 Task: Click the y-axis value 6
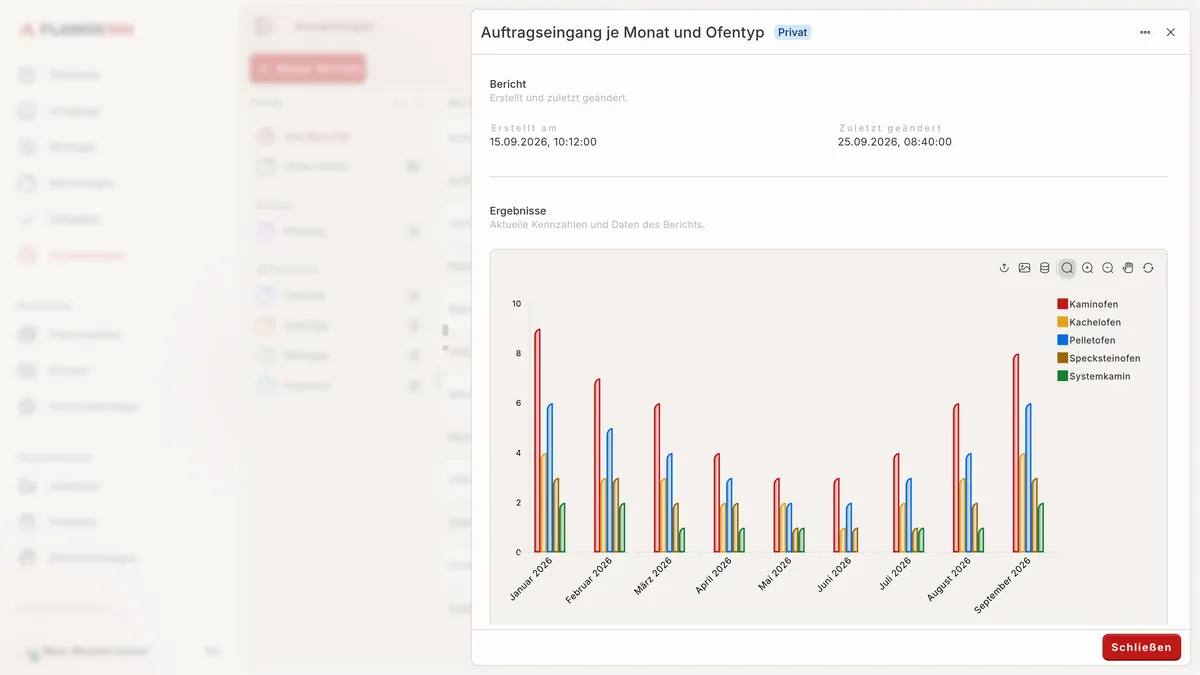coord(518,404)
